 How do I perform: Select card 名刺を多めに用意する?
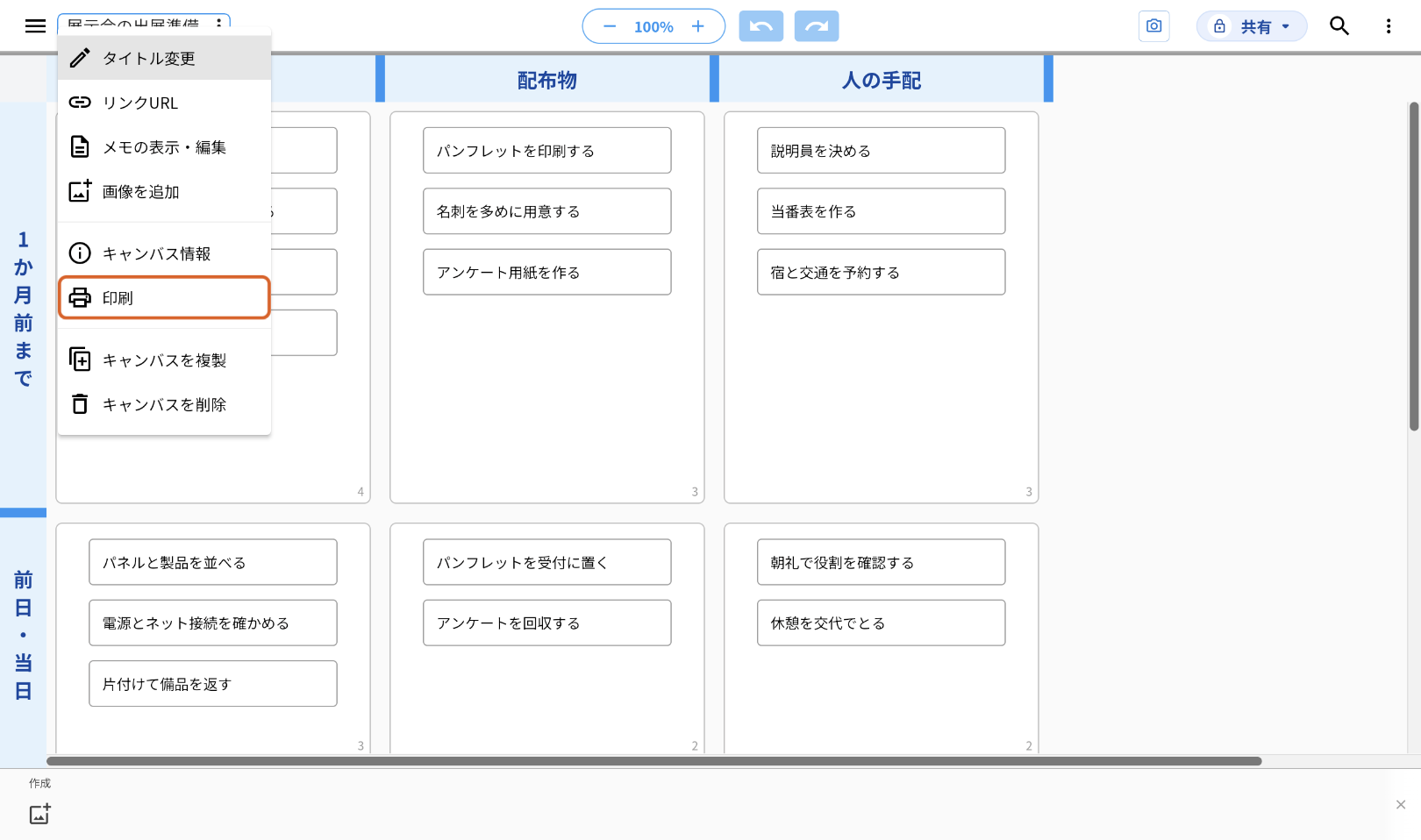pyautogui.click(x=547, y=211)
